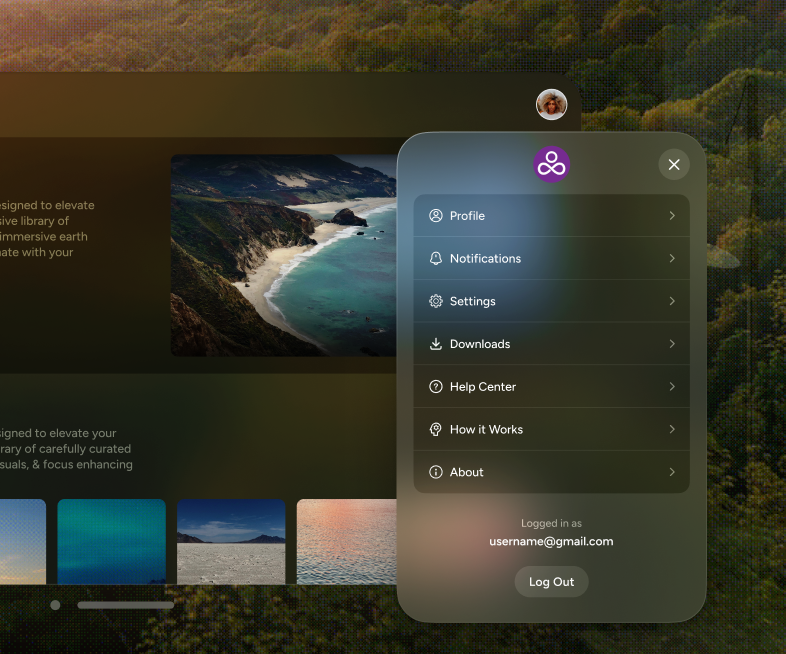Click the username@gmail.com email text

[x=551, y=542]
